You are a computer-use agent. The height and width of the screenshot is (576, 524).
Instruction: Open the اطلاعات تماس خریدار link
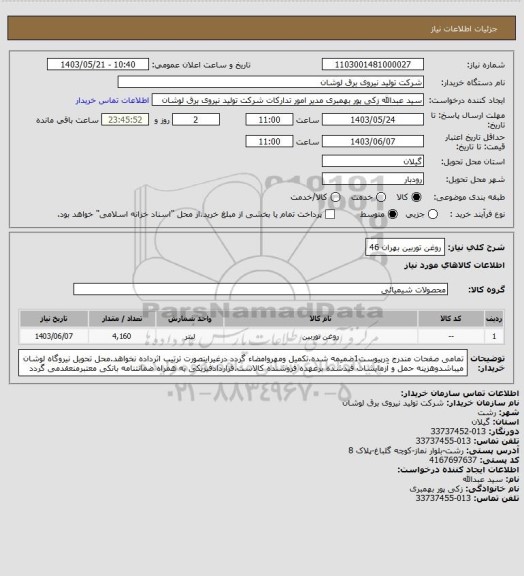pos(112,100)
